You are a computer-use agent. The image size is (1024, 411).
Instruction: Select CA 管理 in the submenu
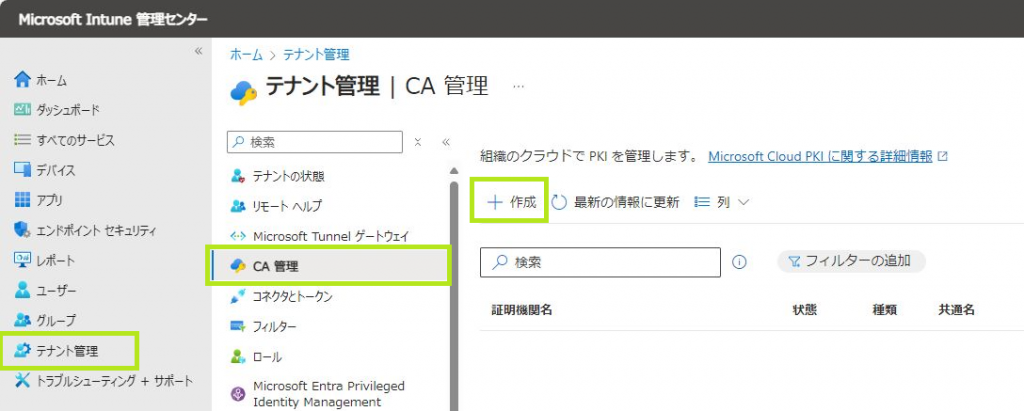329,266
